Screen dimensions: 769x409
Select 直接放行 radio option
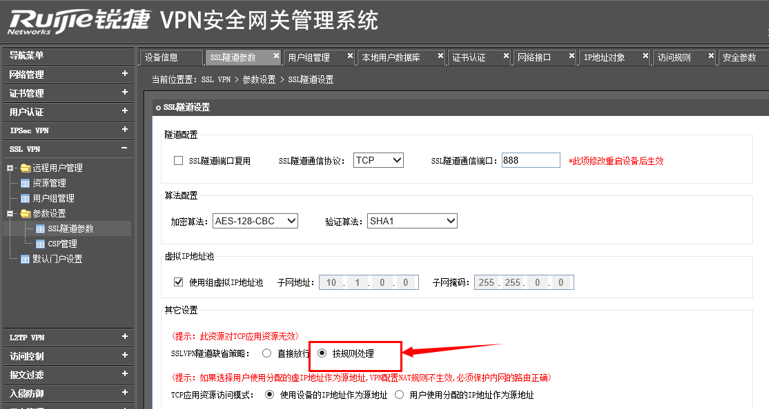coord(266,353)
